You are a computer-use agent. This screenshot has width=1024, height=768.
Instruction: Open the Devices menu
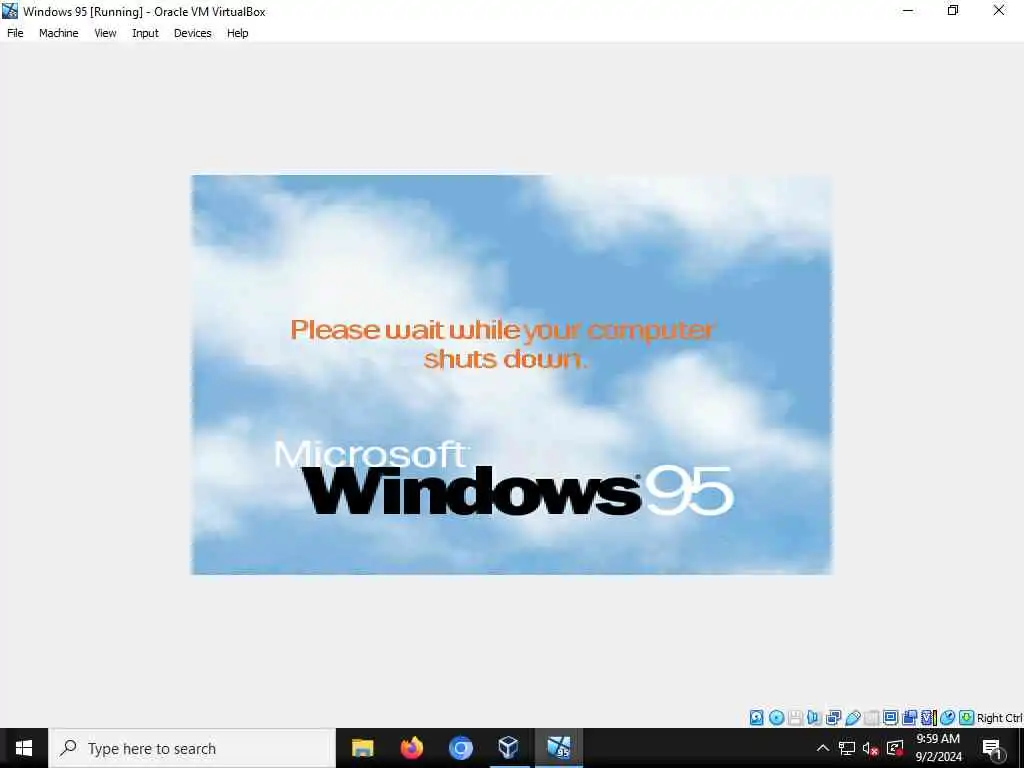pos(193,33)
